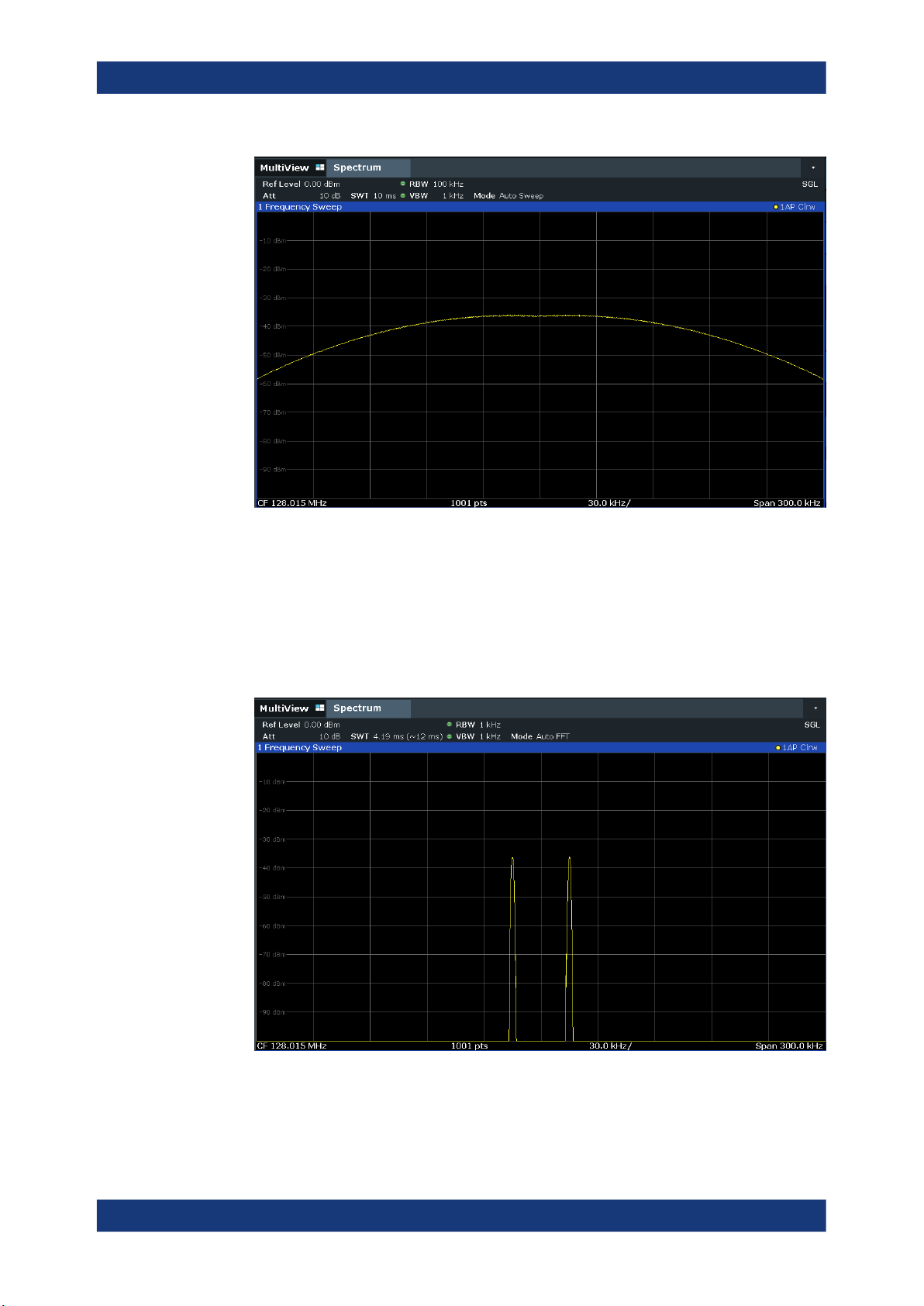Click Mode Auto FFT label
The width and height of the screenshot is (924, 1306).
[x=540, y=736]
